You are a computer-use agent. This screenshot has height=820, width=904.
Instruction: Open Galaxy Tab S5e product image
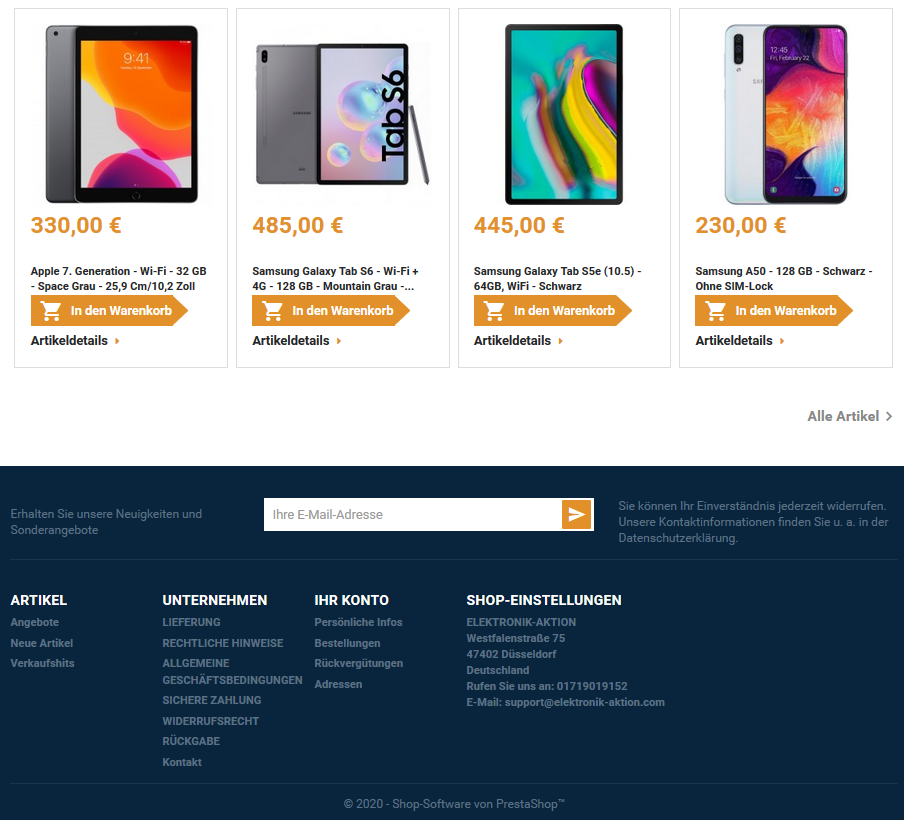tap(564, 114)
